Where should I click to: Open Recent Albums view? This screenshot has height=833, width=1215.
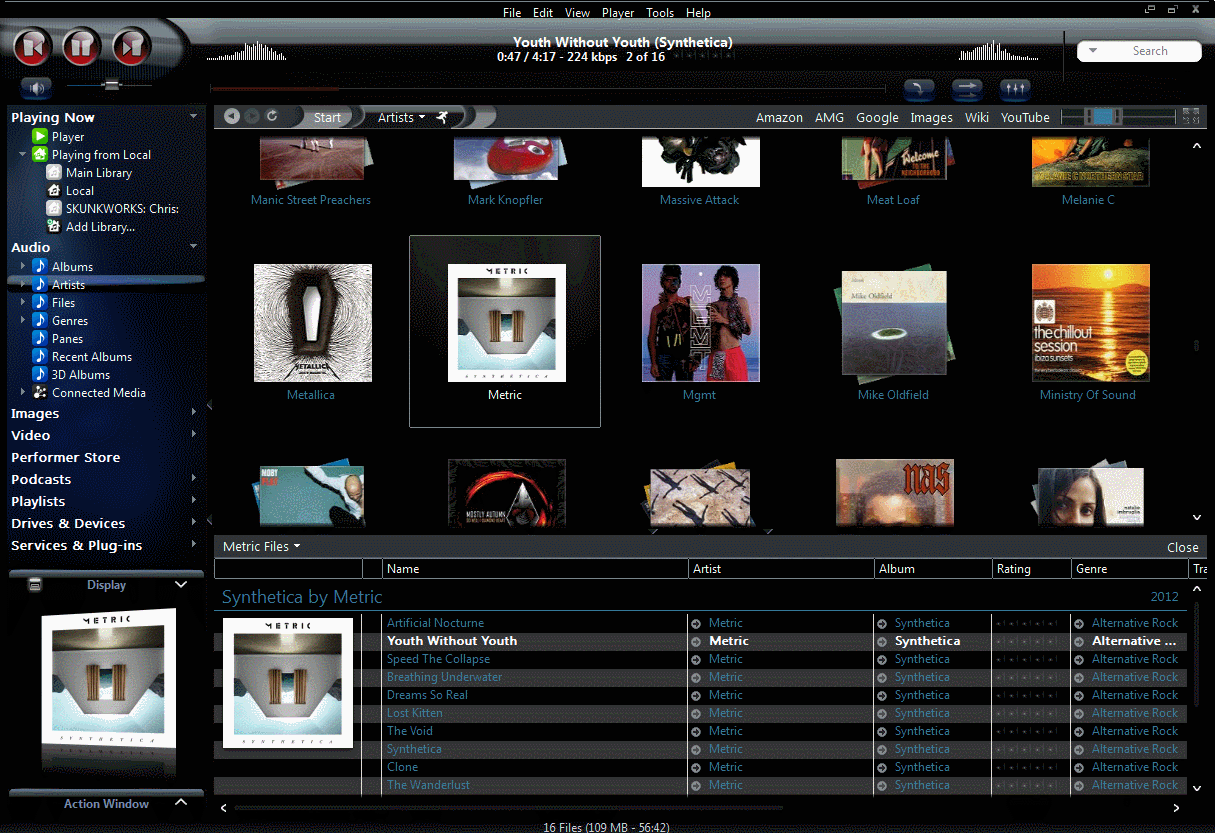pos(92,357)
